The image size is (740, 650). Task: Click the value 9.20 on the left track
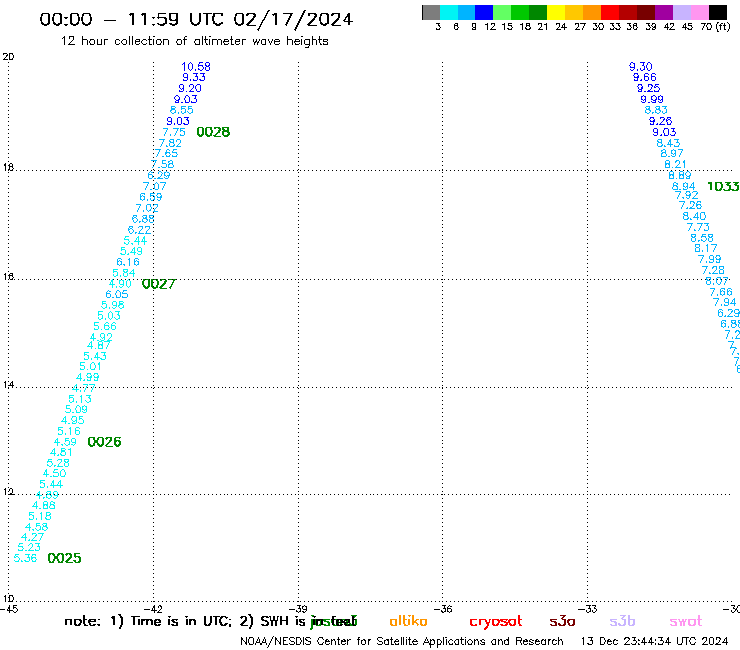[190, 88]
